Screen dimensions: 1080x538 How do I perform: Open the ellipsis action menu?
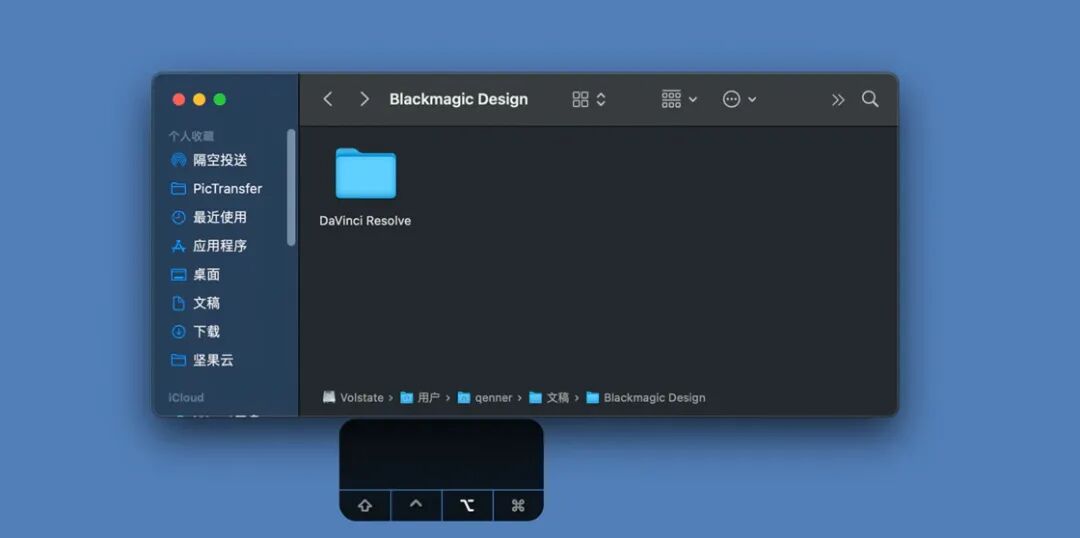pos(739,99)
